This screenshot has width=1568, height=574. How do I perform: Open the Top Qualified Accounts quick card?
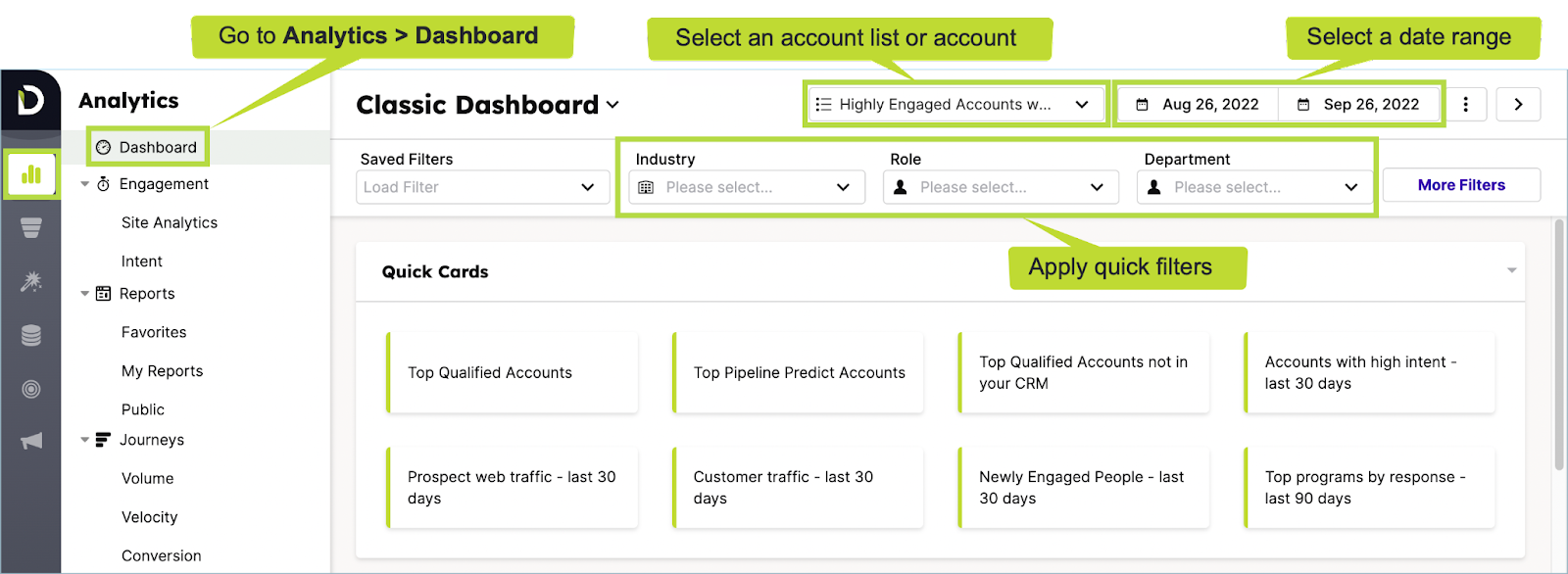[x=513, y=372]
